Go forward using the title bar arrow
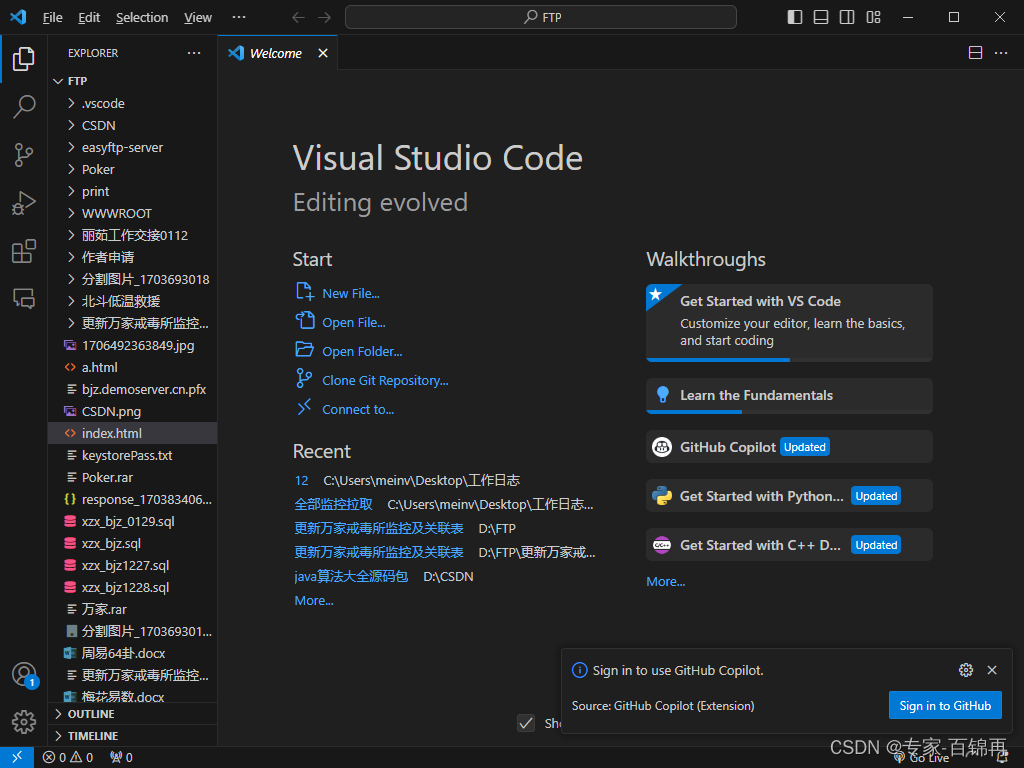Image resolution: width=1024 pixels, height=768 pixels. [x=325, y=17]
